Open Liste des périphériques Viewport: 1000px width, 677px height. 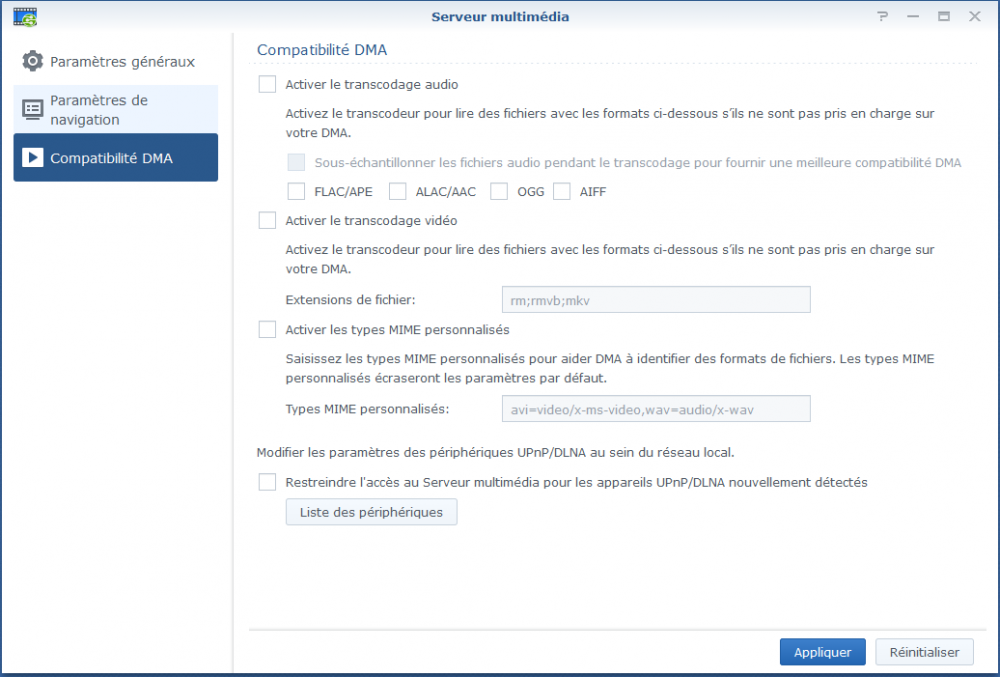pos(371,512)
